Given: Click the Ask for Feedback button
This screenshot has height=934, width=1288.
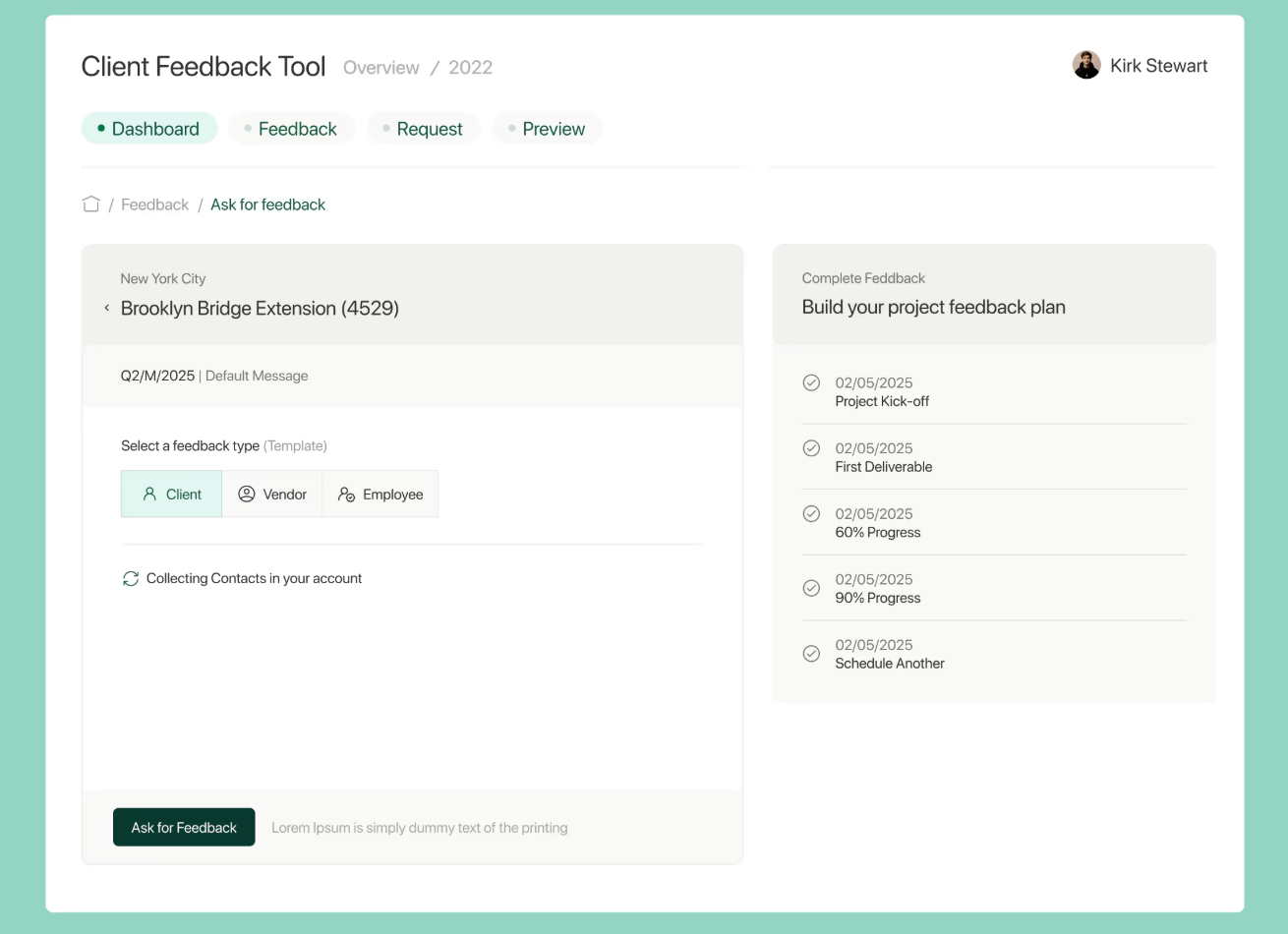Looking at the screenshot, I should click(184, 827).
